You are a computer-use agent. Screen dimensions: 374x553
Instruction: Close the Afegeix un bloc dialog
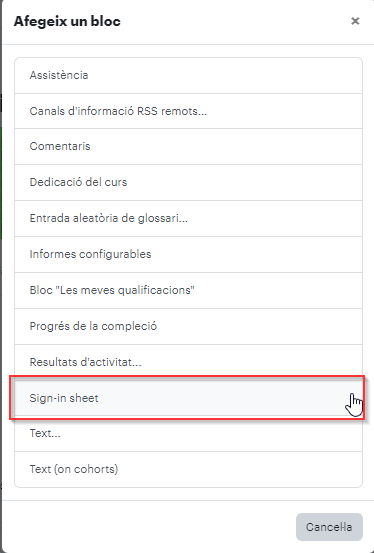pos(355,21)
